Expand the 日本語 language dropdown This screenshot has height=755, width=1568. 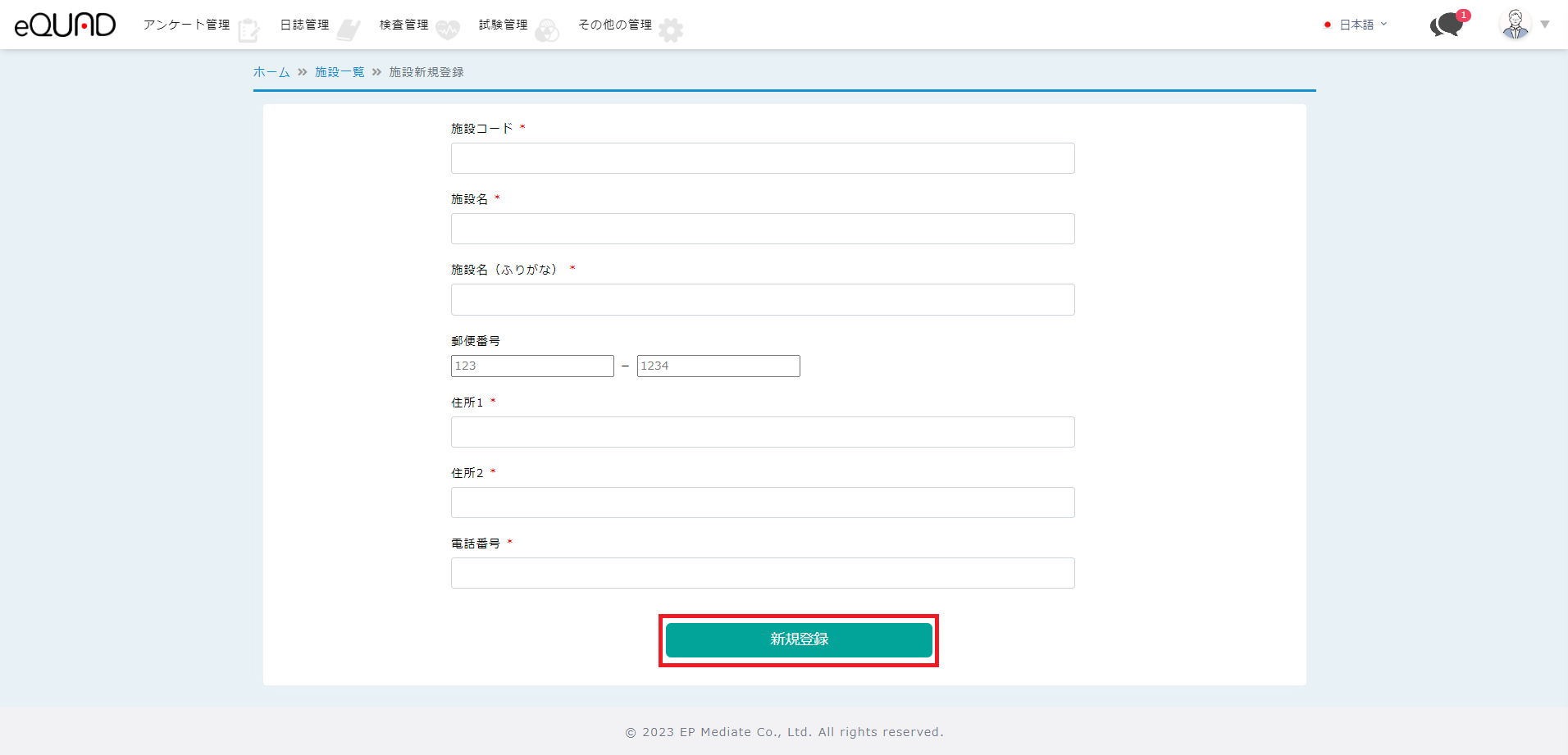[x=1357, y=25]
